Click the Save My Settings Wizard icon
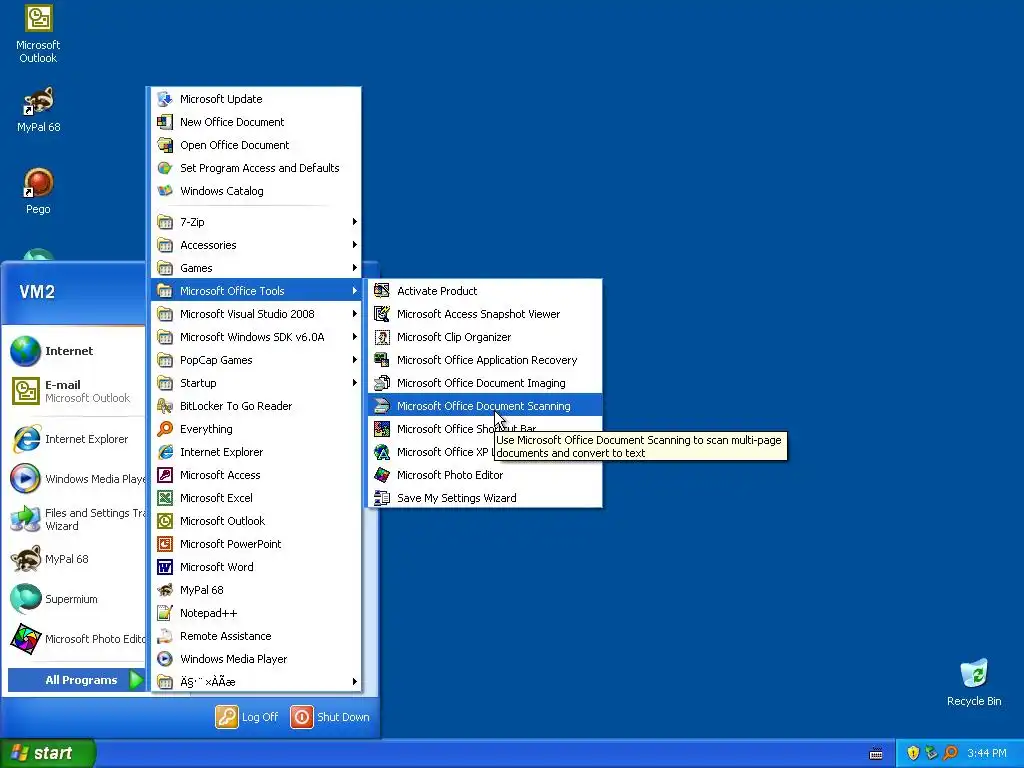1024x768 pixels. (x=382, y=498)
